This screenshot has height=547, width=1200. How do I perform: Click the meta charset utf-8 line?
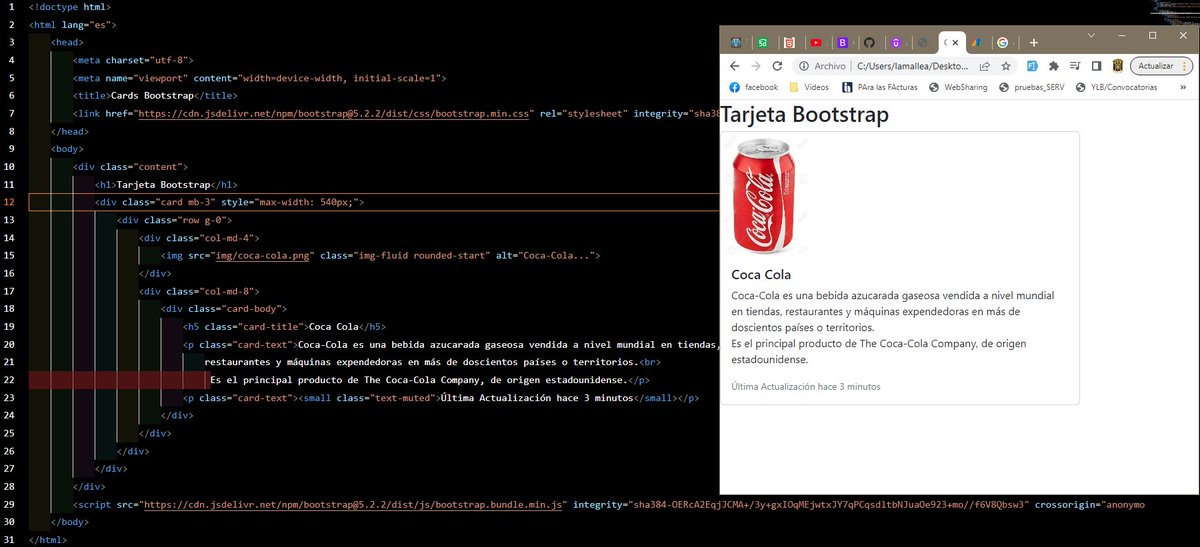click(x=134, y=60)
